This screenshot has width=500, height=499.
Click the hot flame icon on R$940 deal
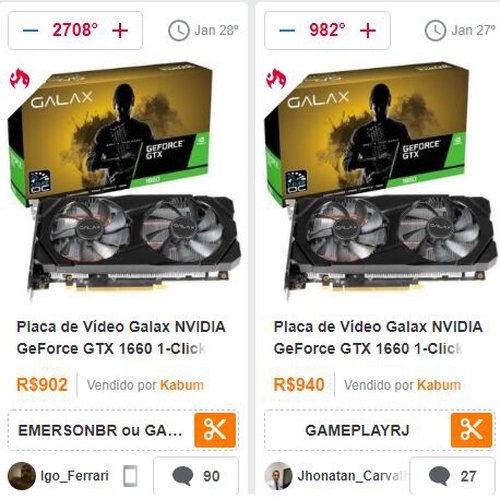tap(276, 79)
